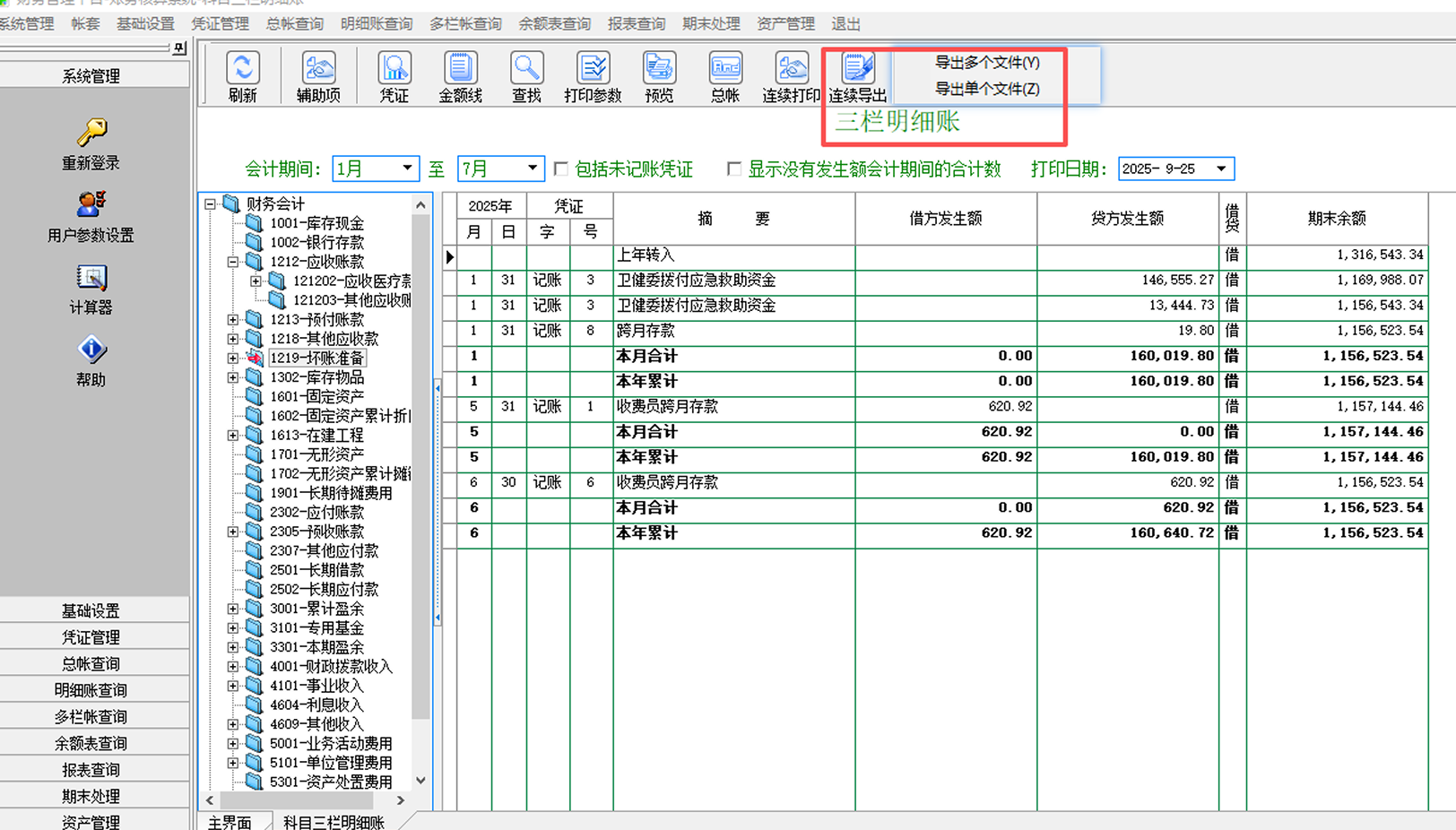Screen dimensions: 1456x830
Task: Open the 帮助 help icon
Action: pos(91,350)
